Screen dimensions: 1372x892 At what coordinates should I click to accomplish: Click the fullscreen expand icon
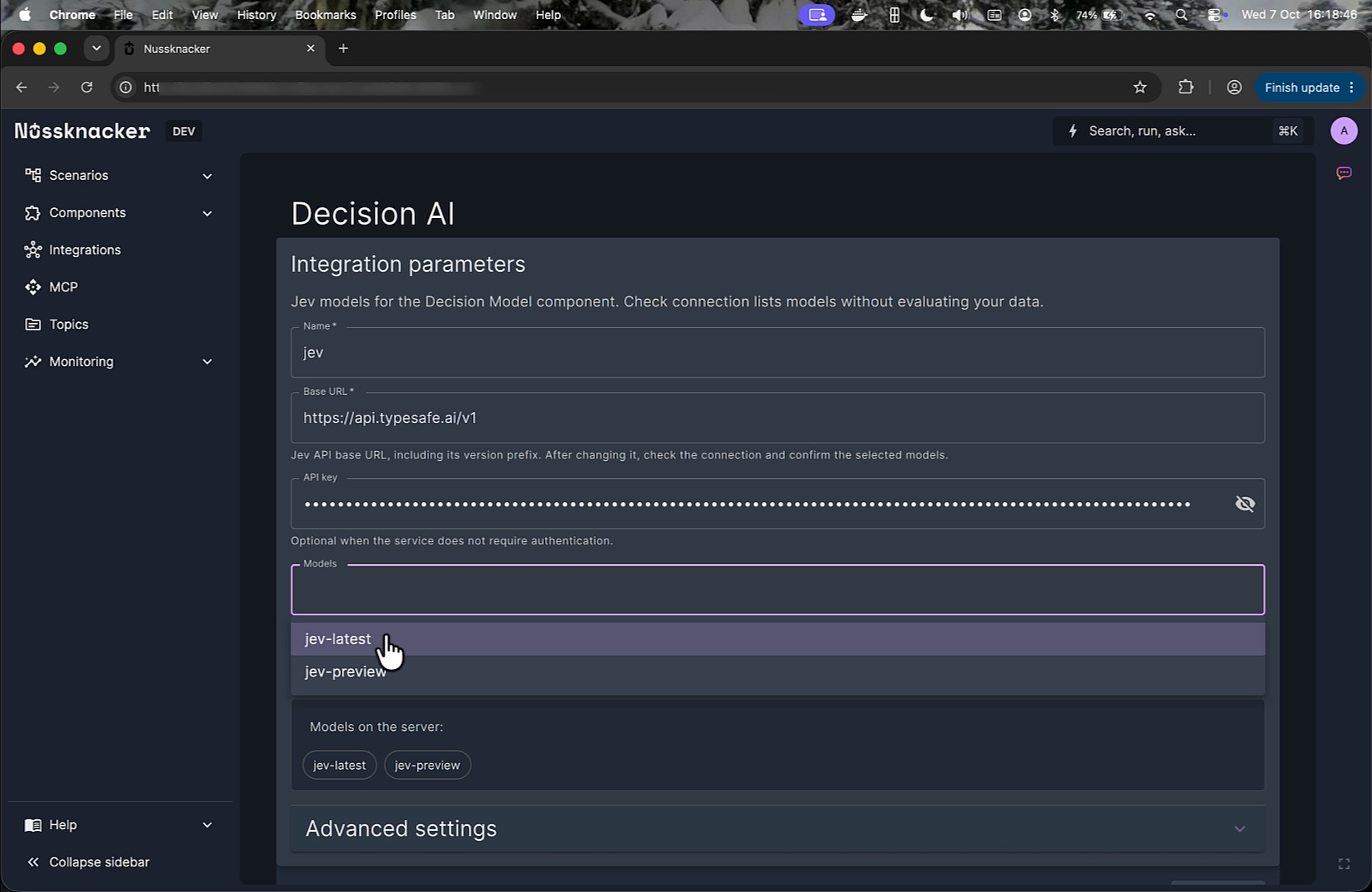1344,863
